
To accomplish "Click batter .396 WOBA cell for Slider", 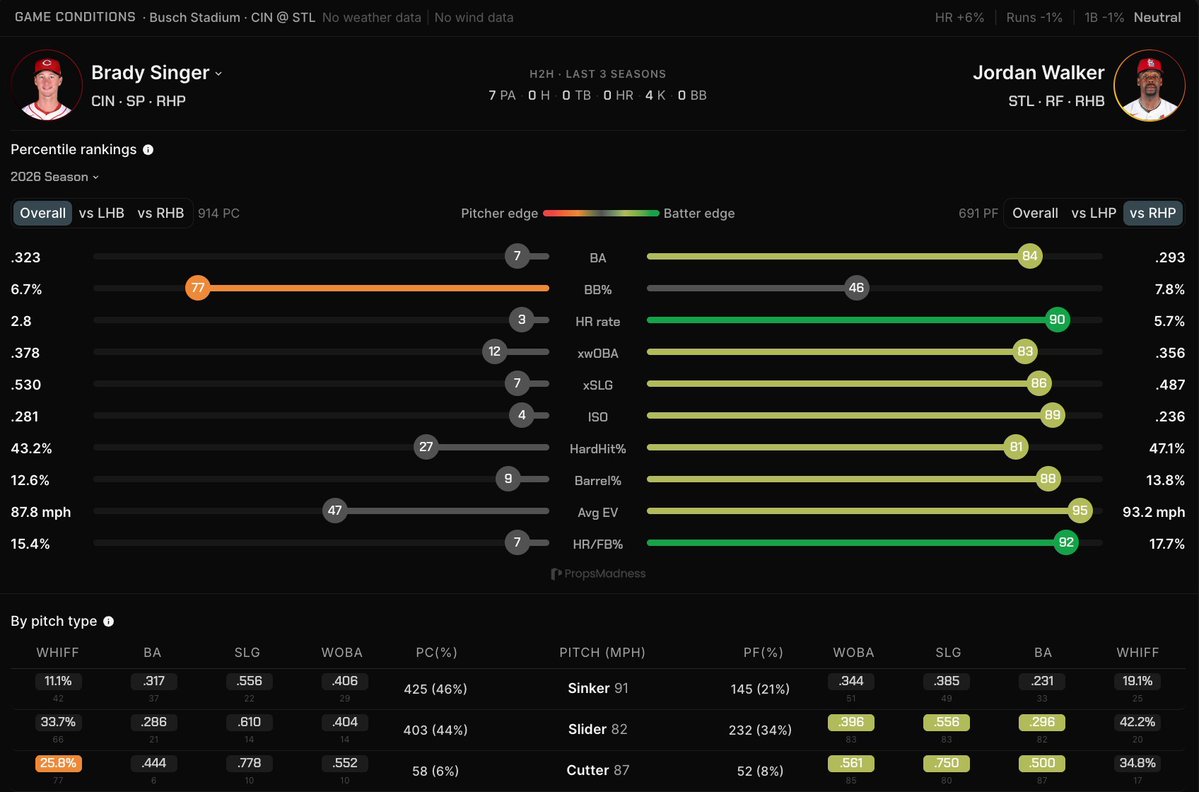I will click(x=851, y=722).
